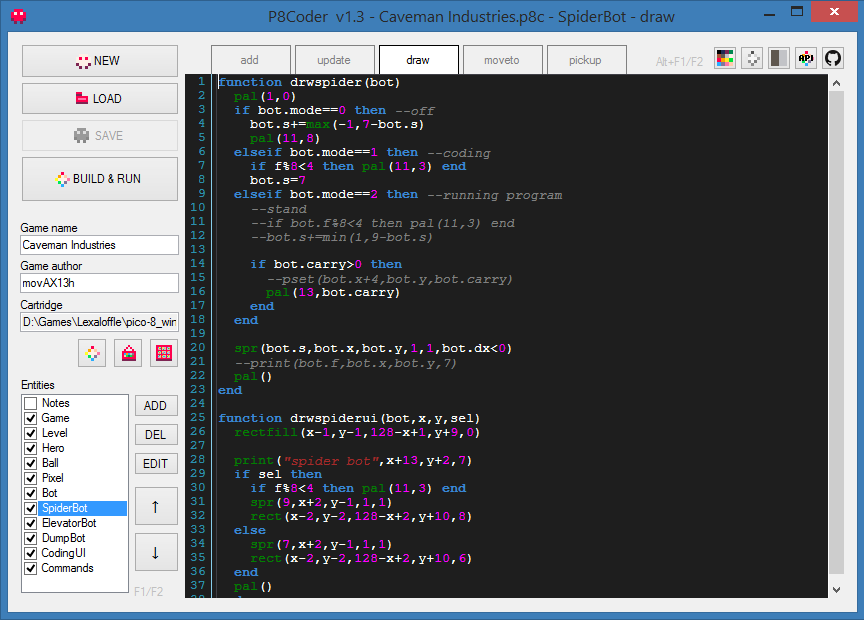
Task: Uncheck the Commands entity checkbox
Action: click(x=31, y=568)
